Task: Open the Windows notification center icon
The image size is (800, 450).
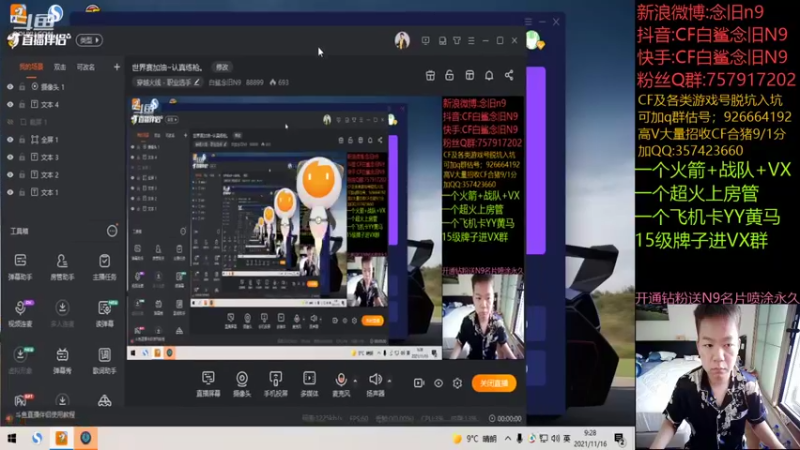Action: (619, 439)
